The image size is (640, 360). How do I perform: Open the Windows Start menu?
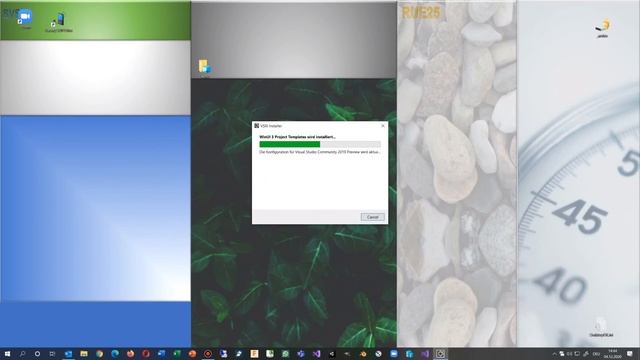tap(7, 354)
